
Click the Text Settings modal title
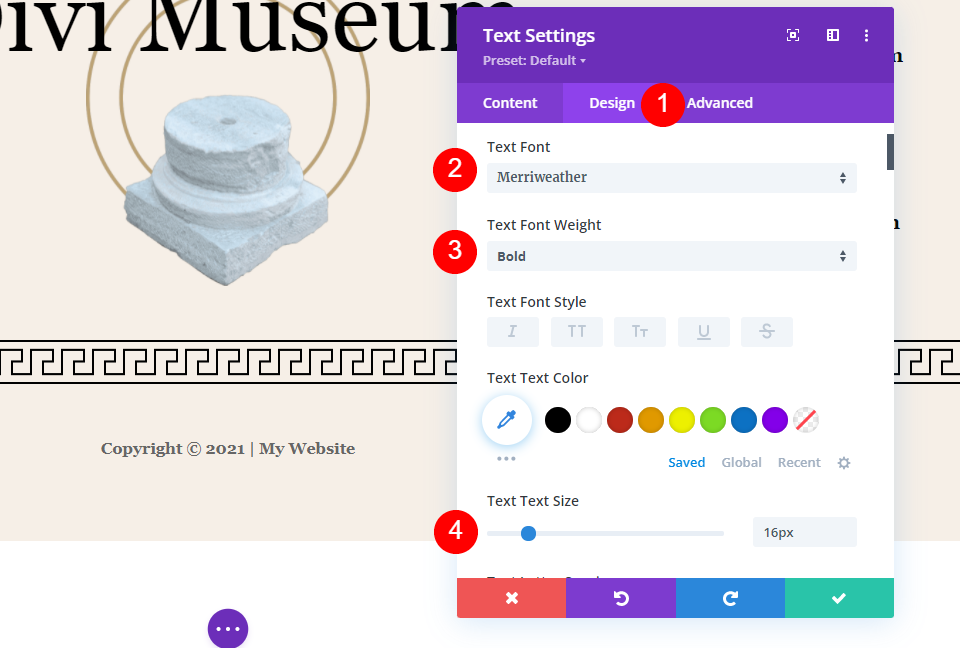[539, 36]
